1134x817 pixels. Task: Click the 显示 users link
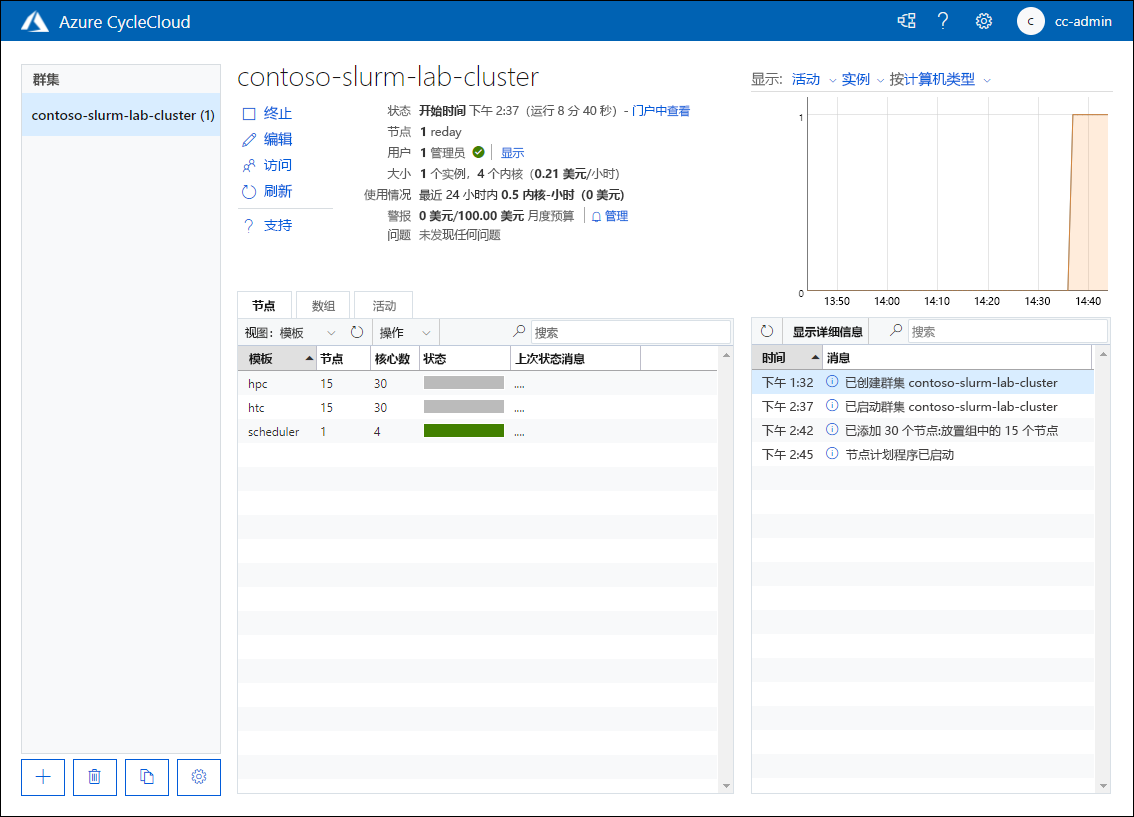click(x=513, y=153)
